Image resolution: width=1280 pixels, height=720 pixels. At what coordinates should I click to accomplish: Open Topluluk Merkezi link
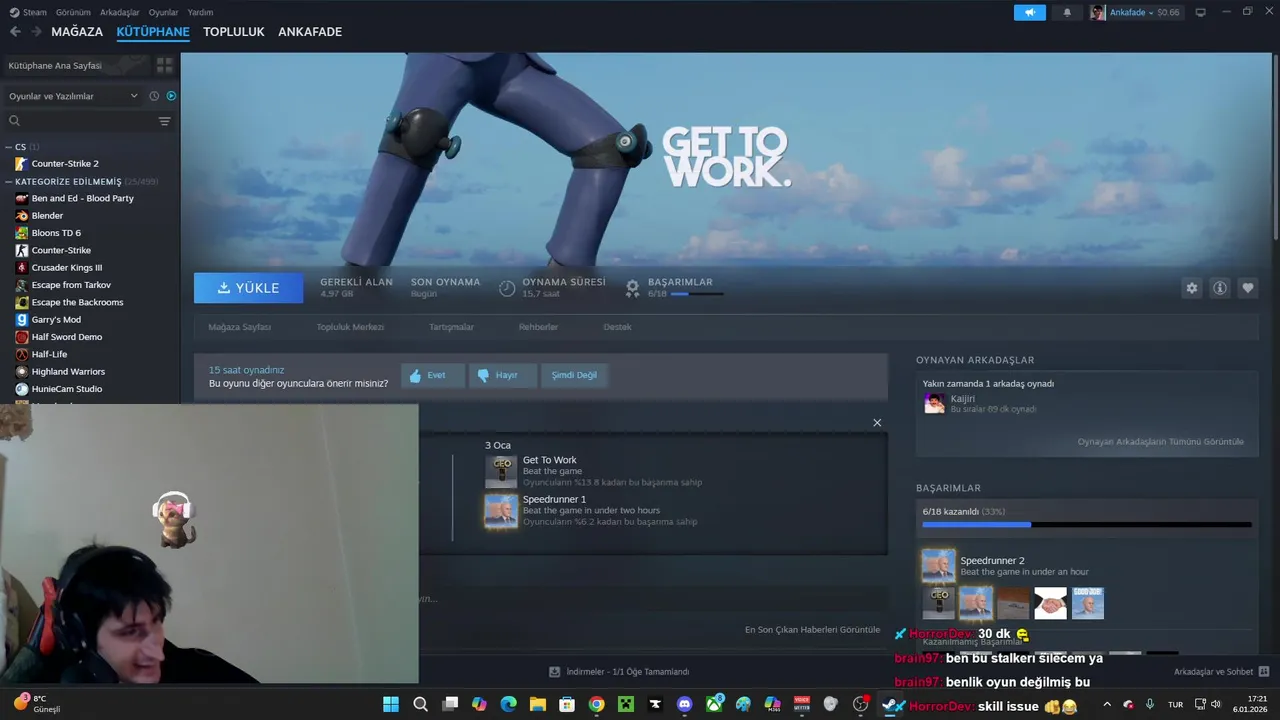(350, 327)
